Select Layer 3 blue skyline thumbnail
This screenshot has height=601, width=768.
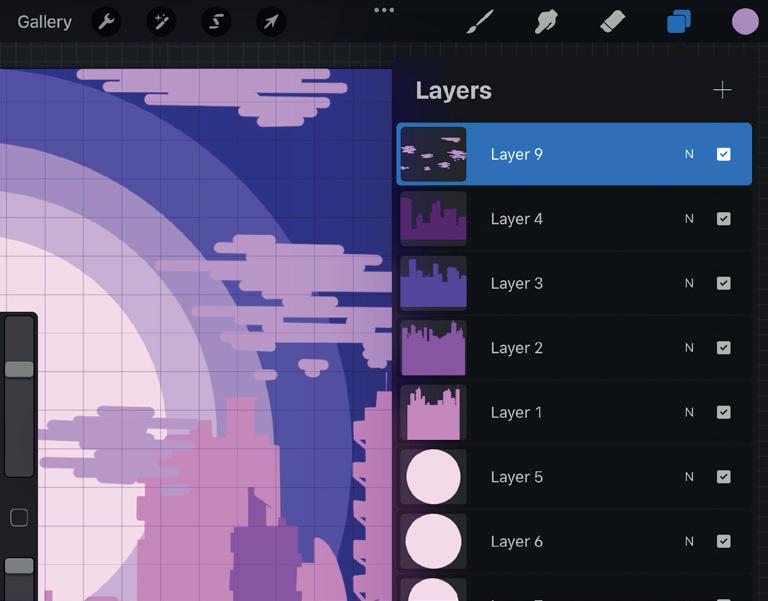pos(433,283)
